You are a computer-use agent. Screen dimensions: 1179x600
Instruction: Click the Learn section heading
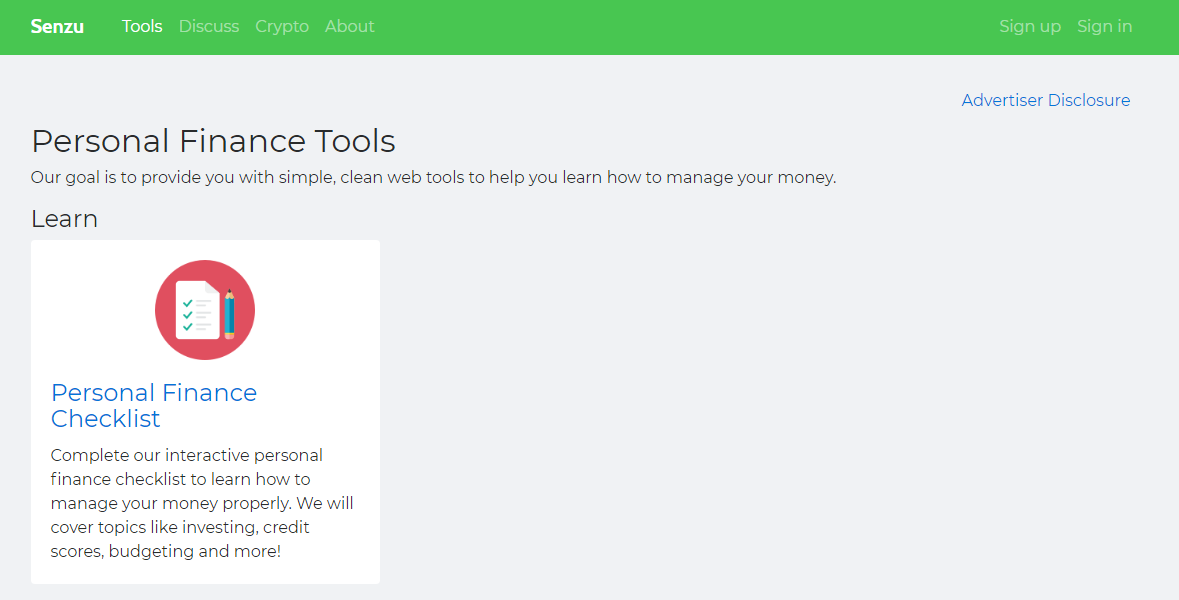coord(64,219)
